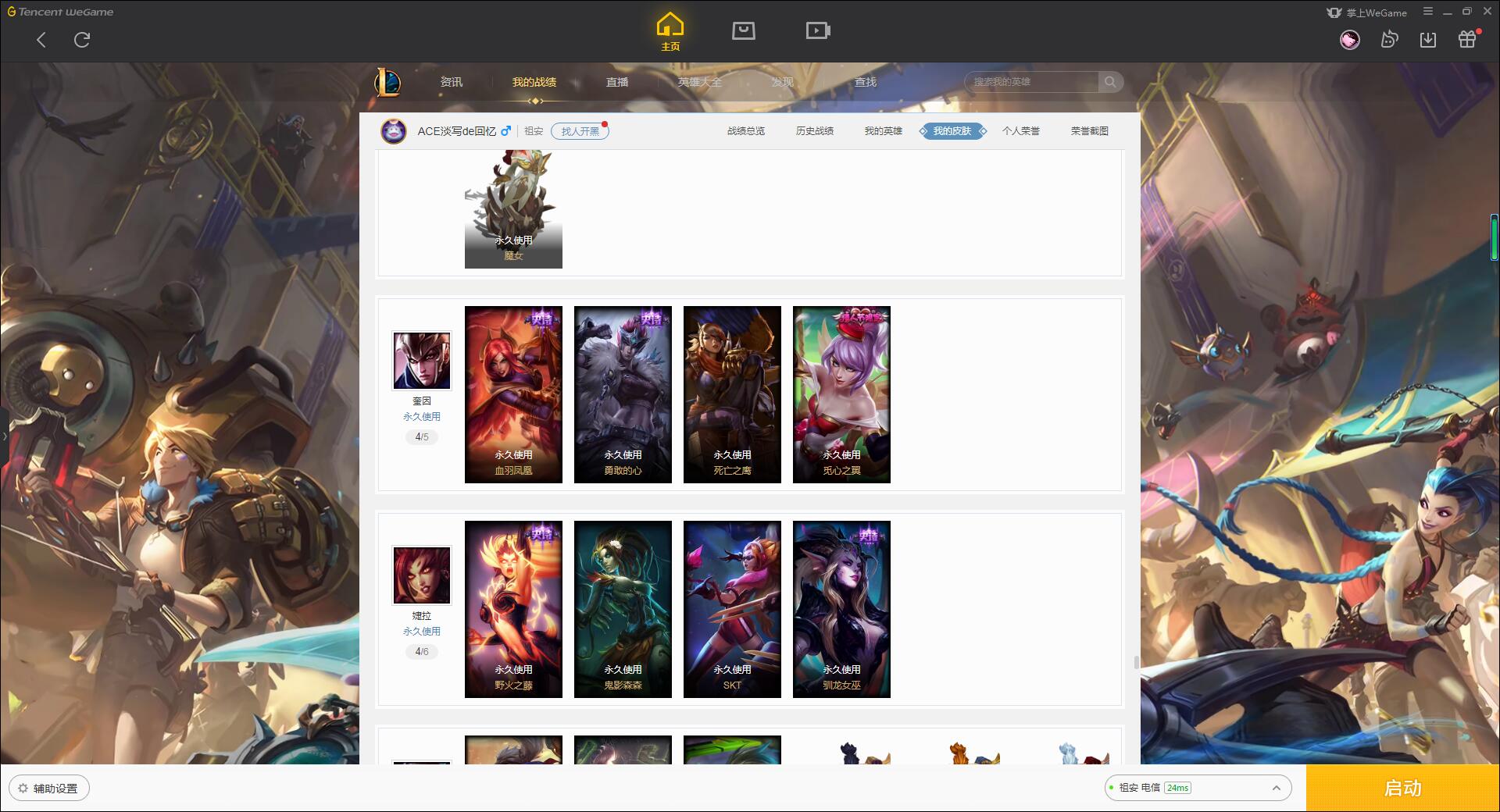
Task: Click the username ACE淡写de回忆
Action: (x=456, y=131)
